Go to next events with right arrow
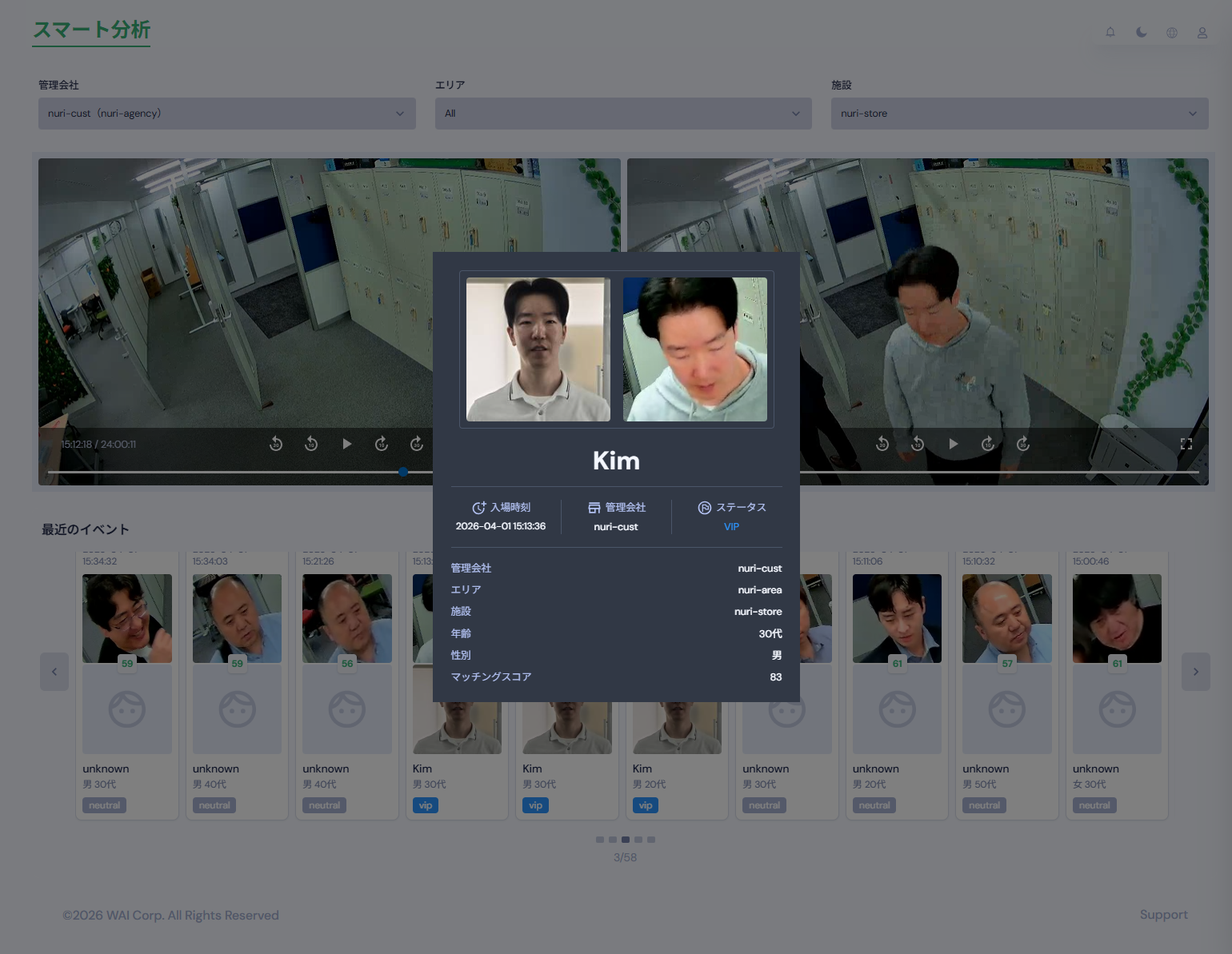1232x954 pixels. [x=1196, y=672]
